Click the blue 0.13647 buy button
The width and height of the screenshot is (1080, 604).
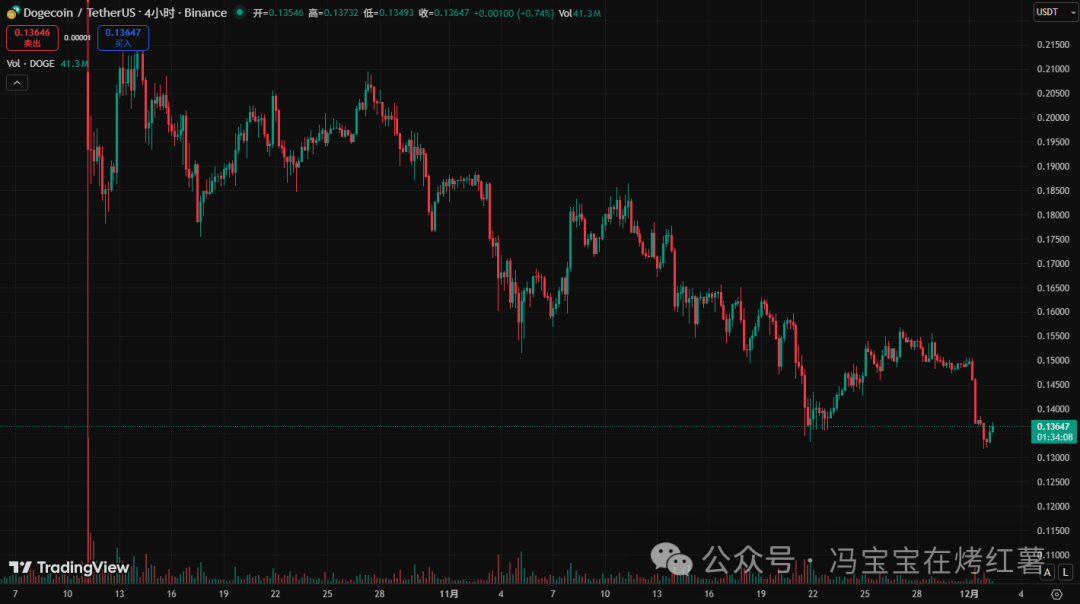pyautogui.click(x=123, y=38)
